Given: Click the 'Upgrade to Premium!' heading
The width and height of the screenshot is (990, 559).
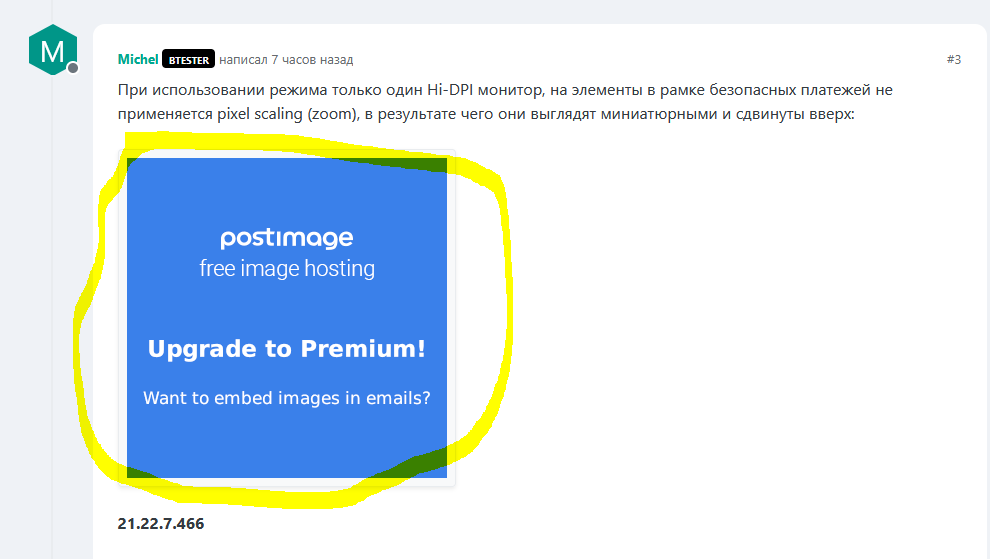Looking at the screenshot, I should click(287, 349).
